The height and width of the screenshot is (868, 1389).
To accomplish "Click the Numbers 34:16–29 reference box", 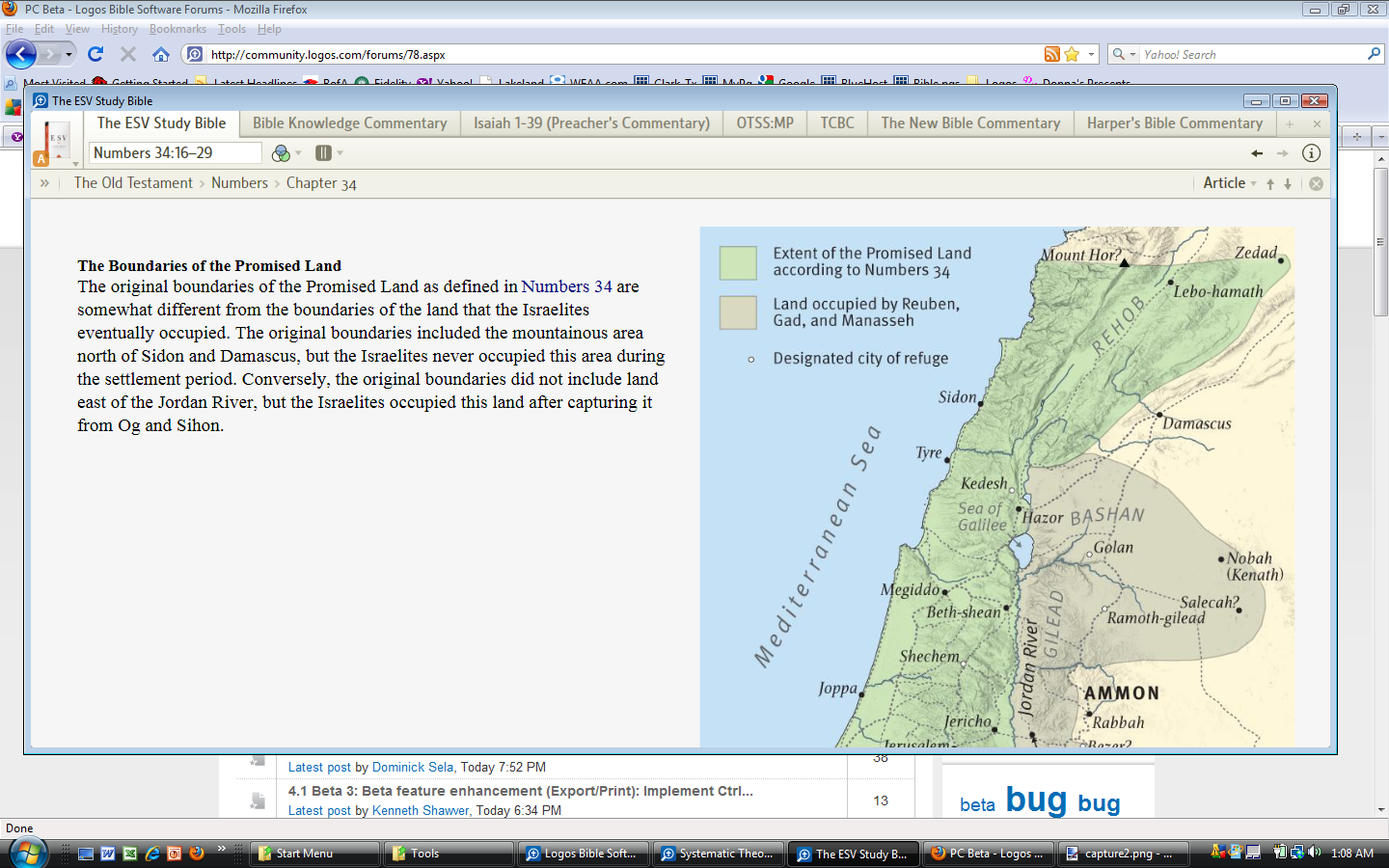I will [176, 152].
